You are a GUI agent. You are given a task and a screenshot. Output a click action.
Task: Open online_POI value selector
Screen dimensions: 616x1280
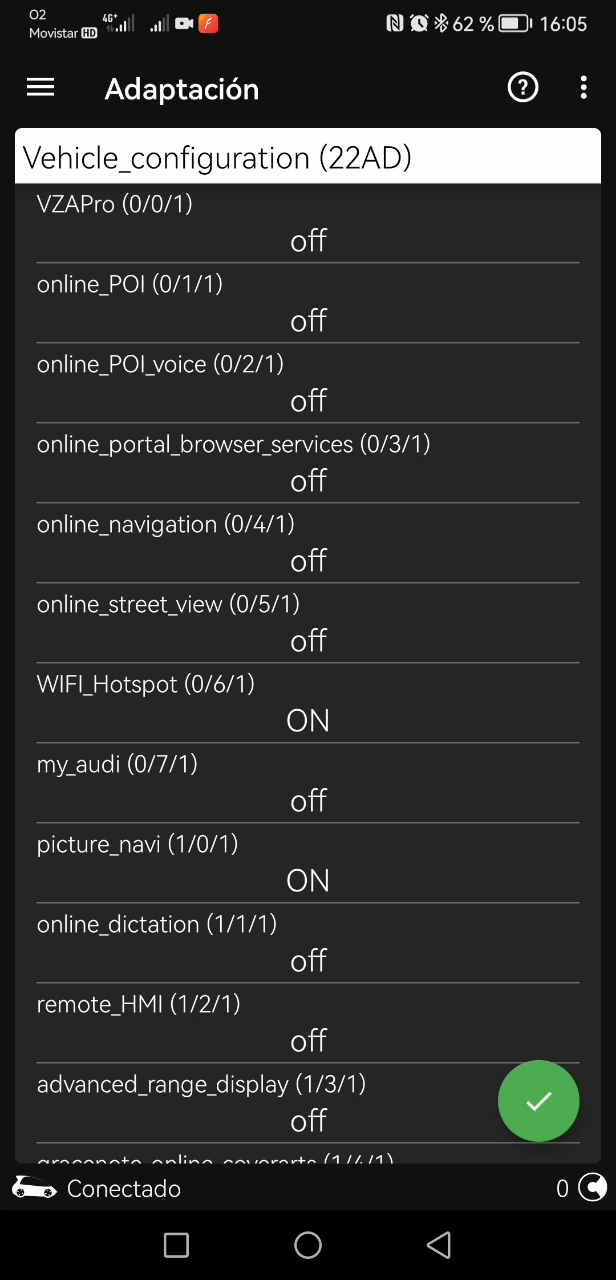point(308,321)
